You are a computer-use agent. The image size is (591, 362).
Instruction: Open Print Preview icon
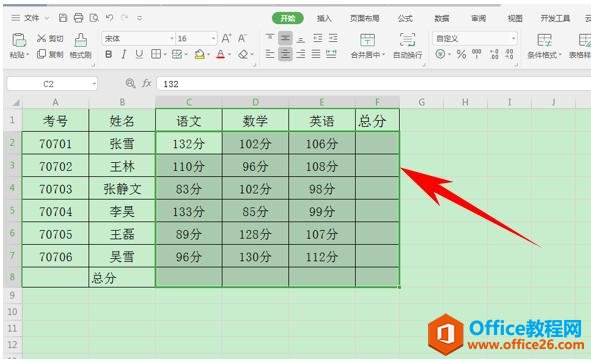(94, 18)
